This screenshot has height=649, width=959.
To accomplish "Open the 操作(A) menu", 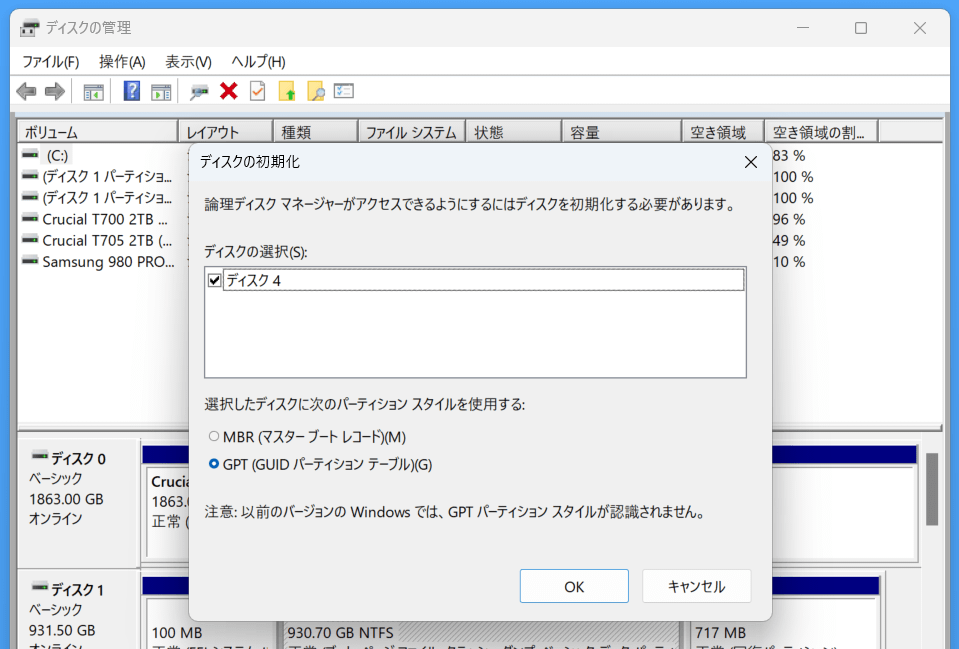I will 122,62.
